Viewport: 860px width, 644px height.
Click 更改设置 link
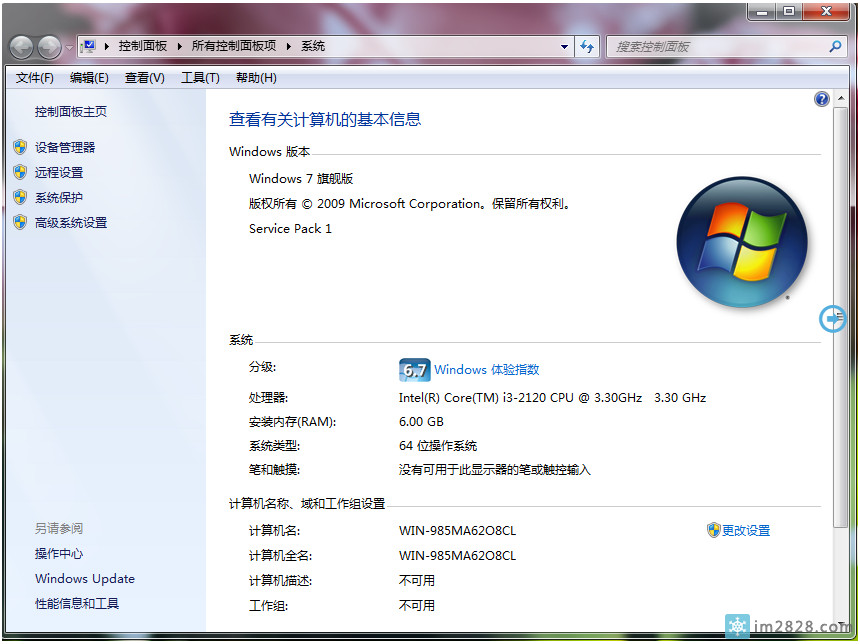pos(746,530)
